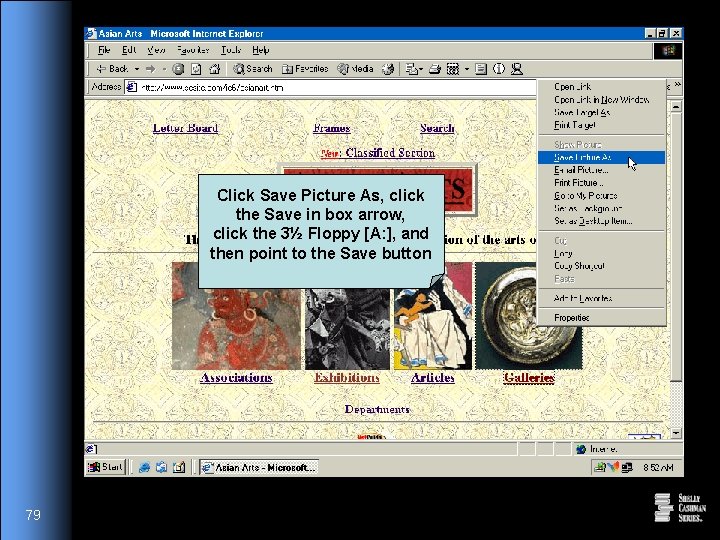This screenshot has height=540, width=720.
Task: Click the Back arrow toolbar button
Action: [112, 69]
